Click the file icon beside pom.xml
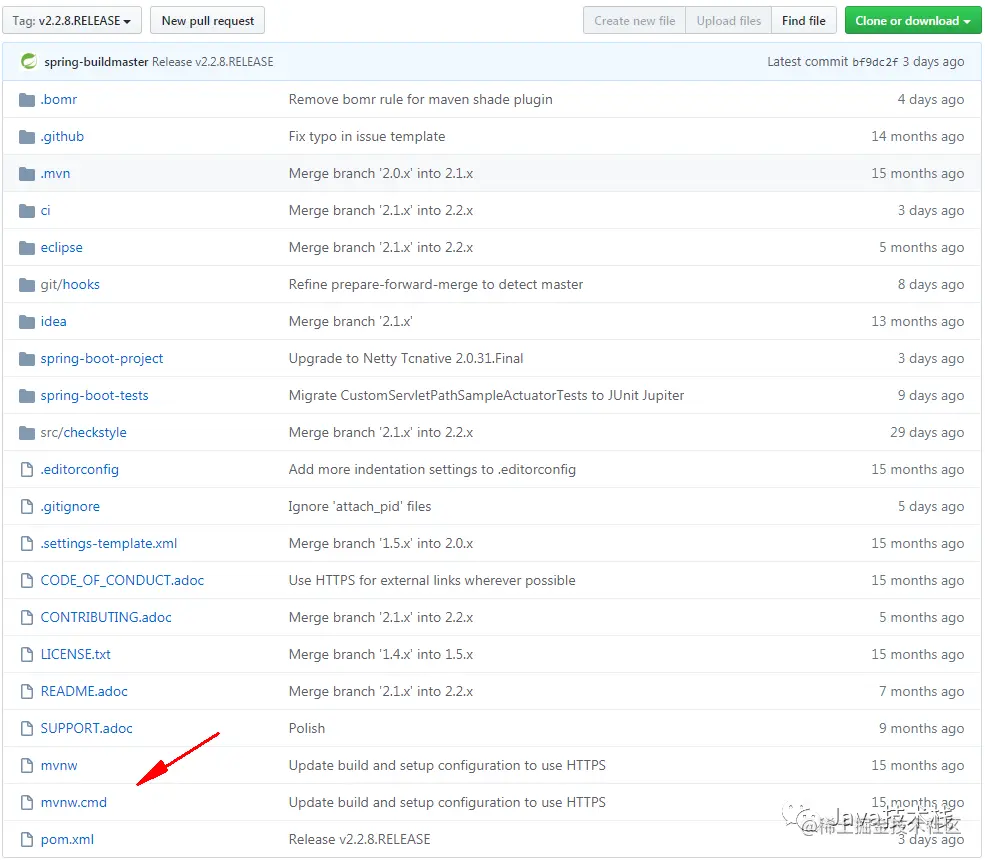985x860 pixels. pos(27,840)
